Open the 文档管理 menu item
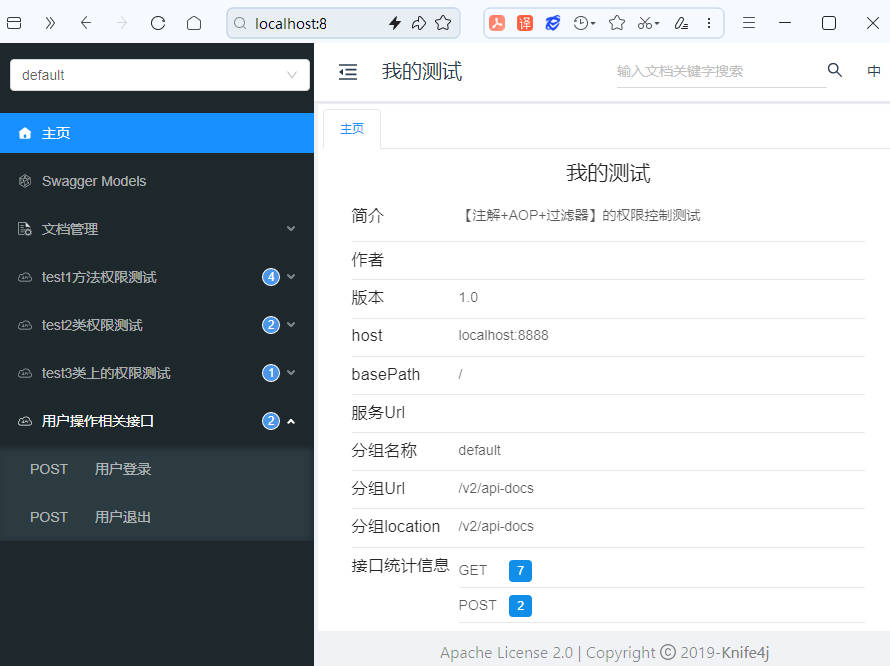The width and height of the screenshot is (890, 666). [157, 229]
